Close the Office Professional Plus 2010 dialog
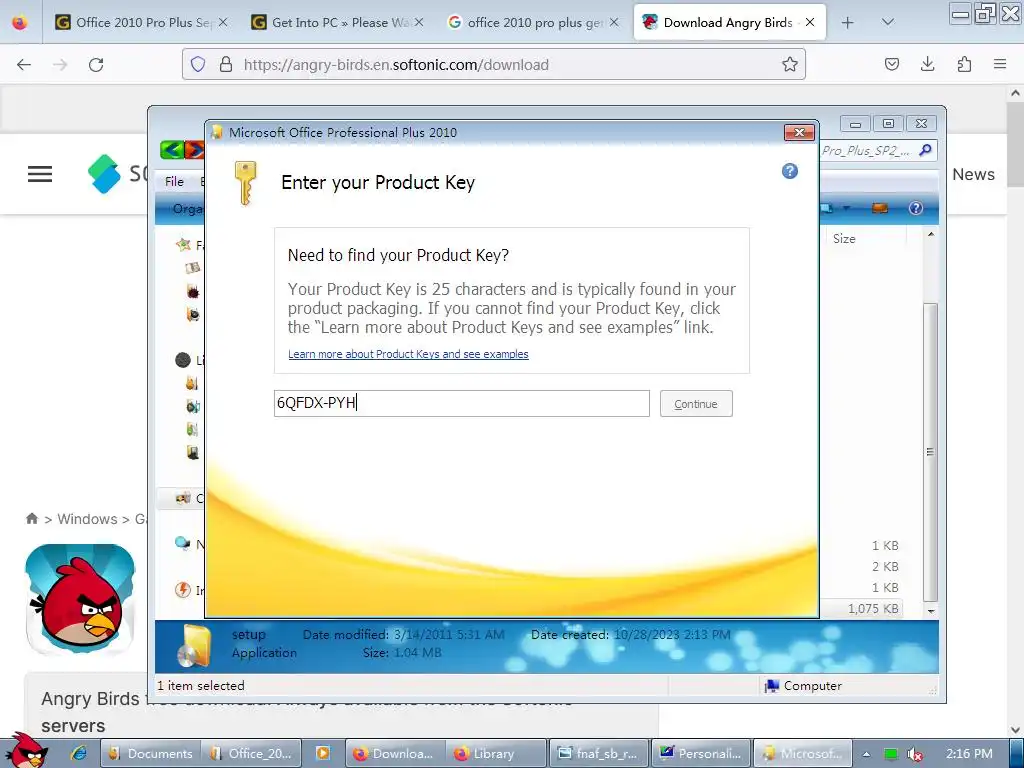The image size is (1024, 768). tap(799, 133)
